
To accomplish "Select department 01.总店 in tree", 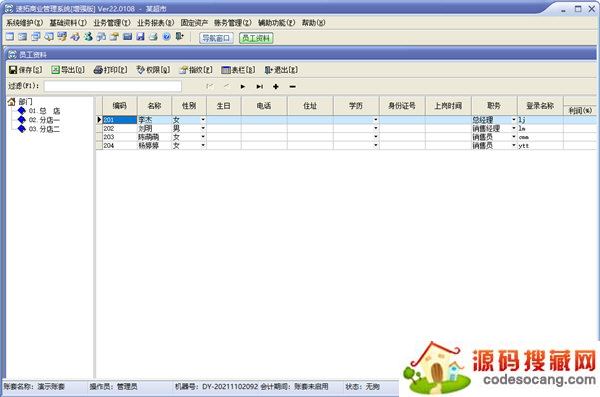I will click(x=45, y=111).
